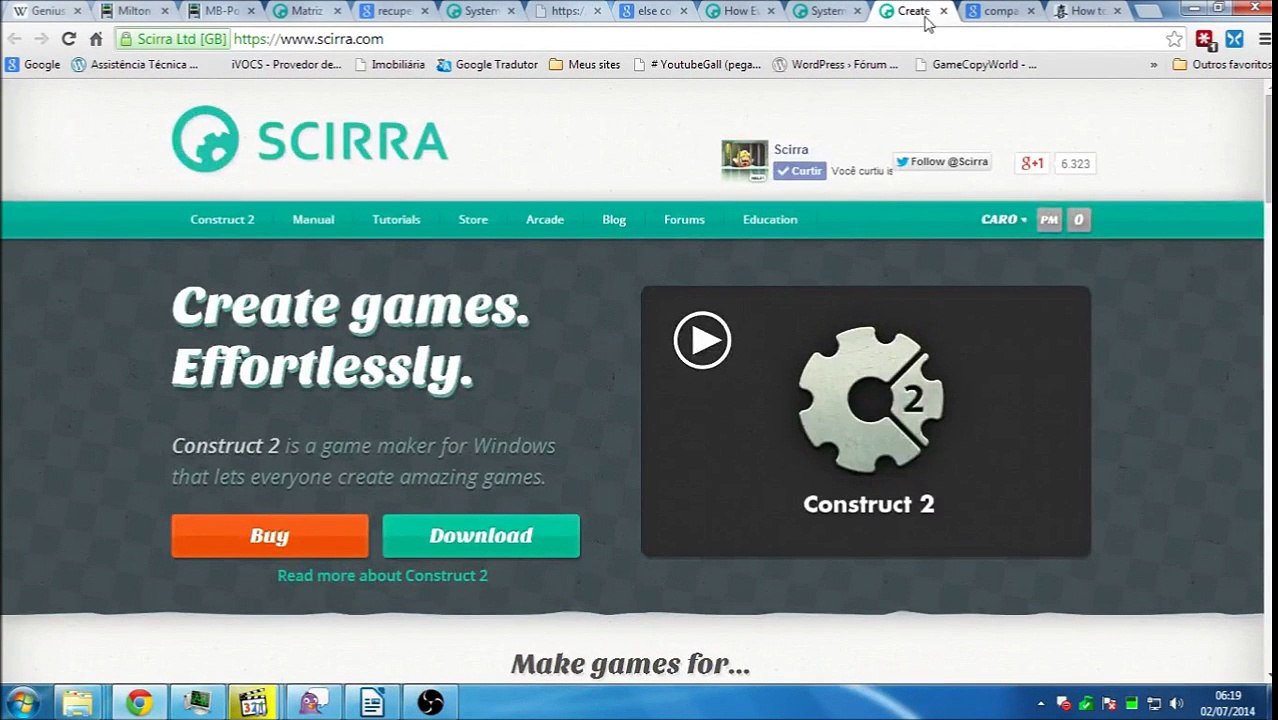Image resolution: width=1278 pixels, height=720 pixels.
Task: Expand the Outros favoritos folder
Action: [x=1221, y=64]
